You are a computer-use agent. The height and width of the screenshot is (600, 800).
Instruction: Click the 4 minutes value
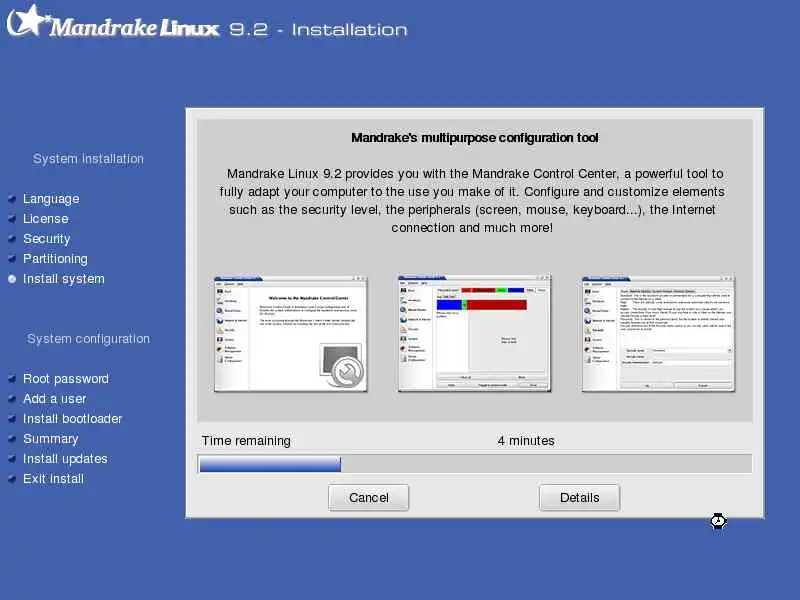tap(526, 441)
